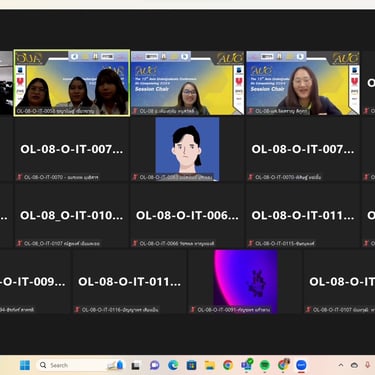The width and height of the screenshot is (375, 375).
Task: Select the Session Chair tile with the smiling woman
Action: (303, 83)
